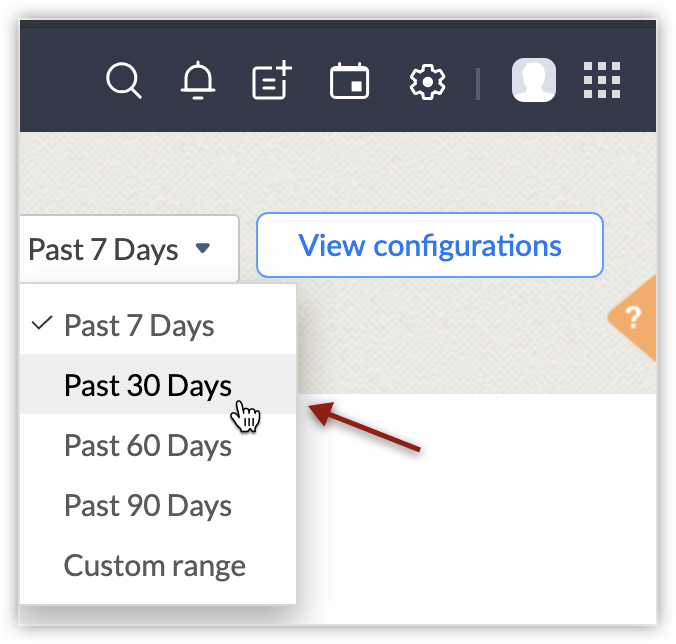Open the search magnifier in header
Viewport: 676px width, 644px height.
(x=124, y=81)
